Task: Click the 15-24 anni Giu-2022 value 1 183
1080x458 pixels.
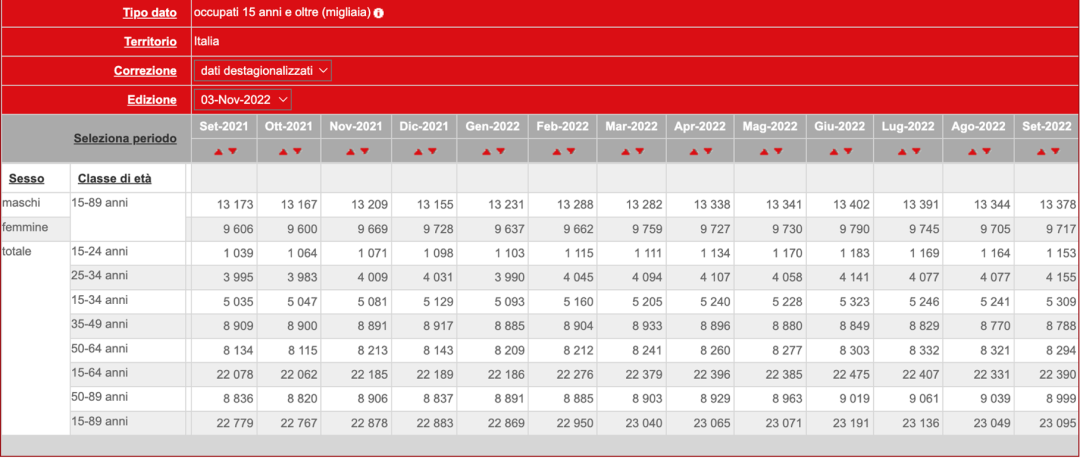Action: (x=854, y=253)
